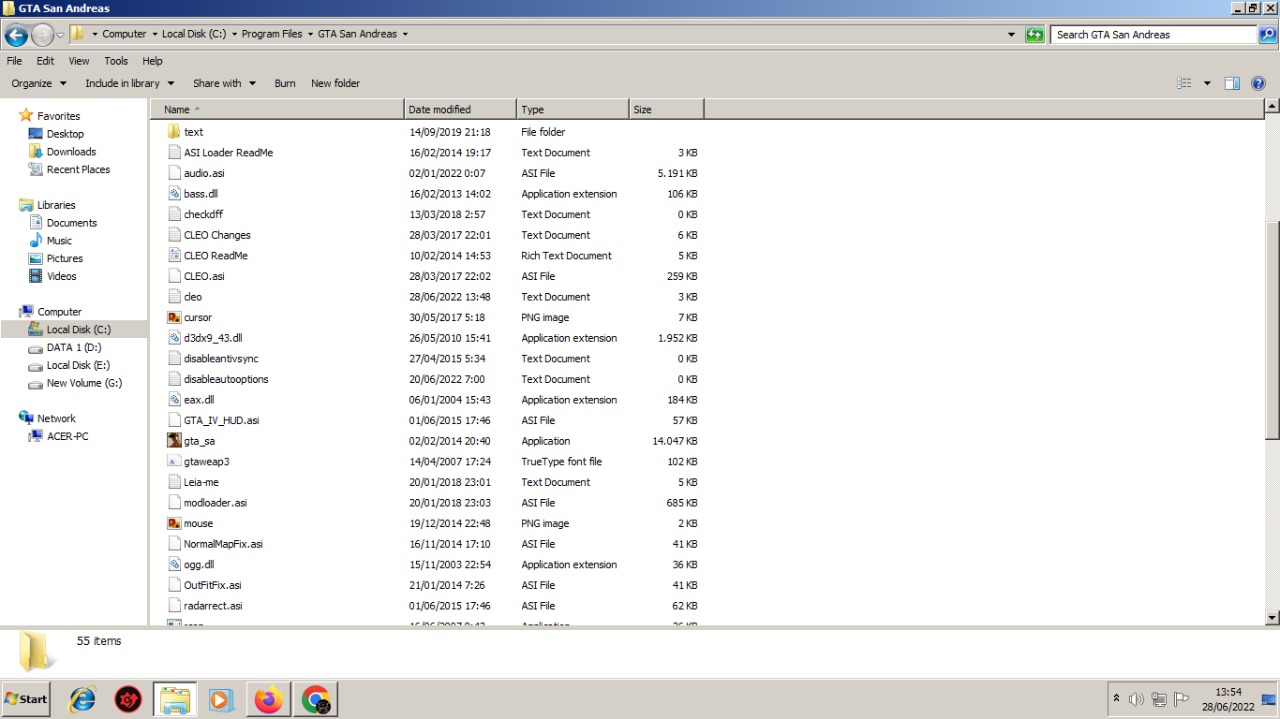The height and width of the screenshot is (719, 1280).
Task: Select the gta_sa application icon
Action: 174,441
